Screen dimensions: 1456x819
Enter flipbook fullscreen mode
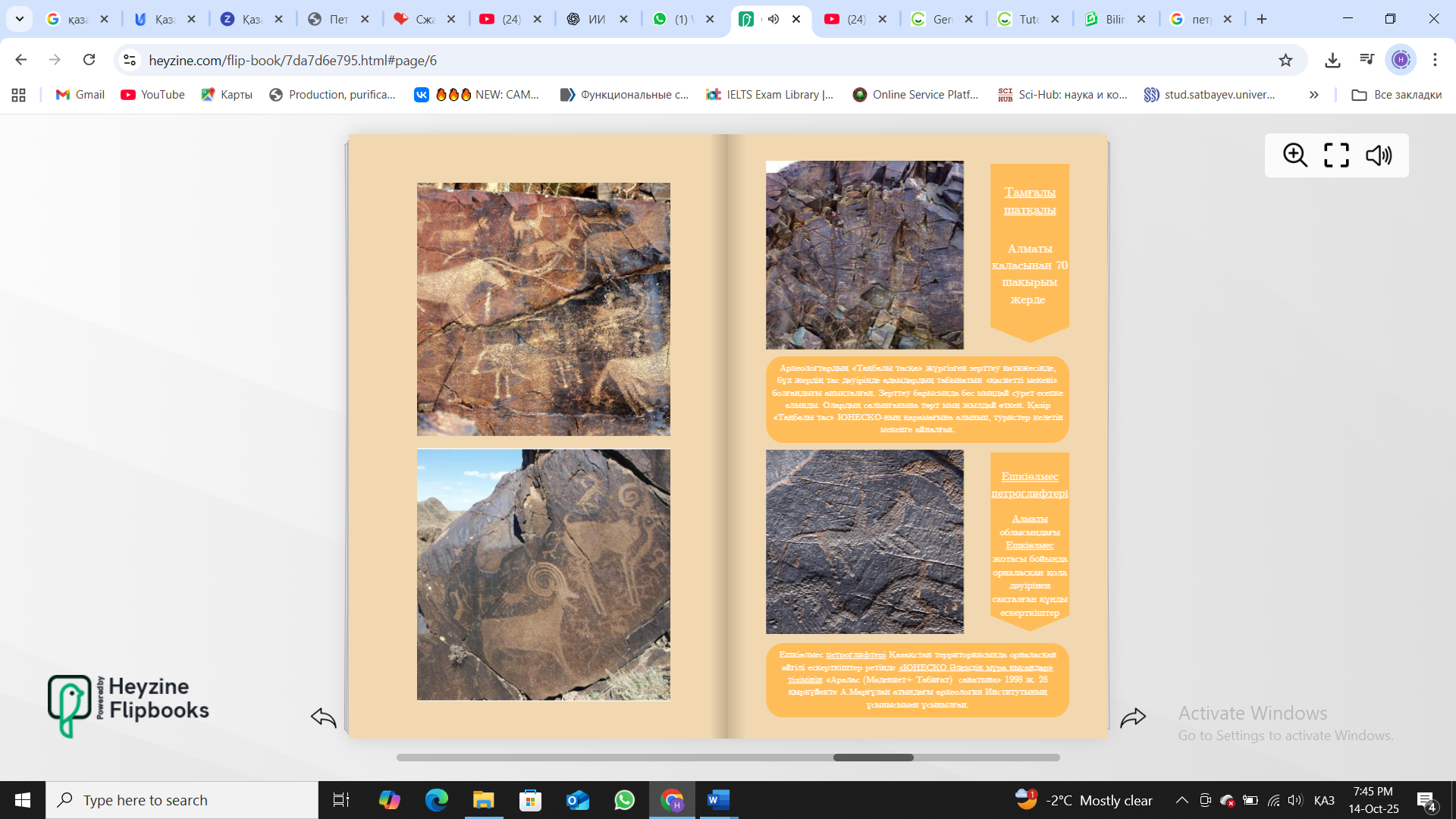click(x=1336, y=155)
